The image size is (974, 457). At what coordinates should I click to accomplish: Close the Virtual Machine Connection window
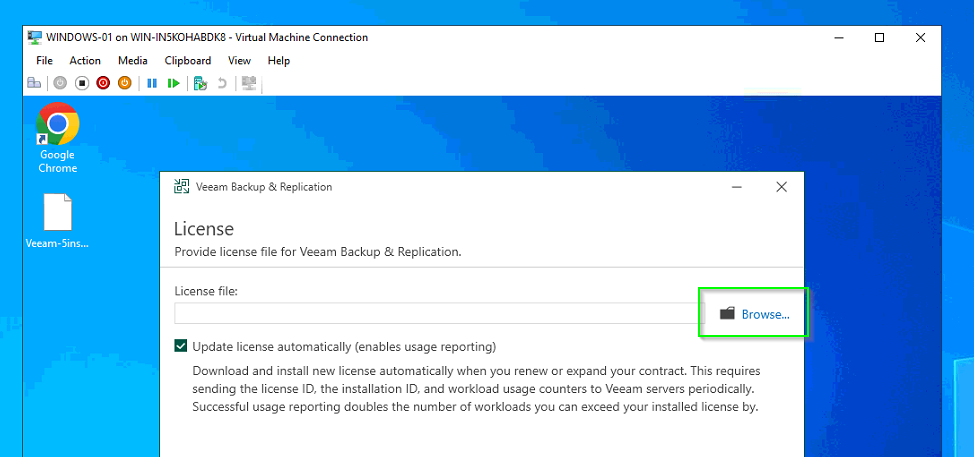pos(920,37)
